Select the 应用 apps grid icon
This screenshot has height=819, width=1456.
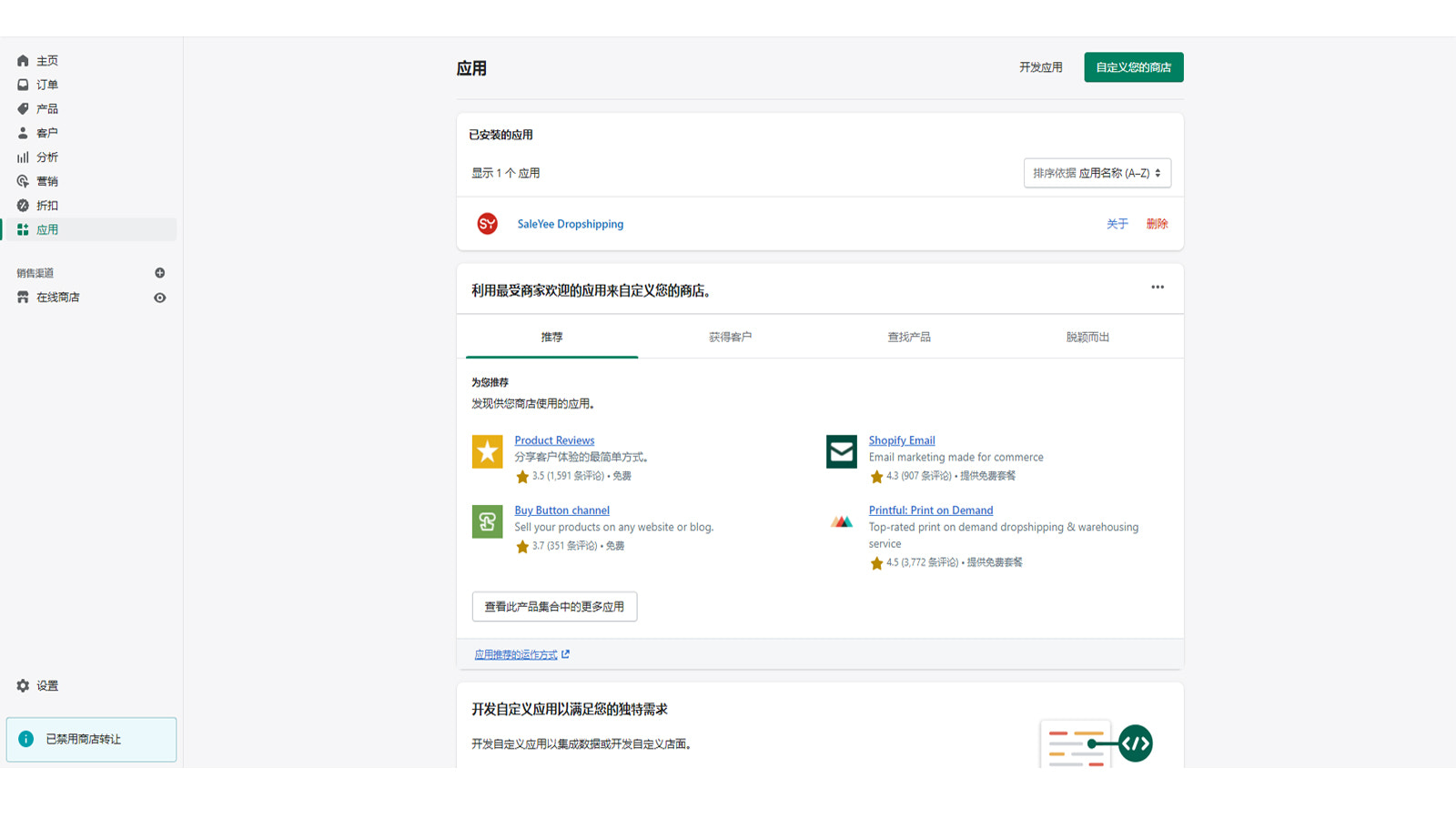pyautogui.click(x=23, y=229)
